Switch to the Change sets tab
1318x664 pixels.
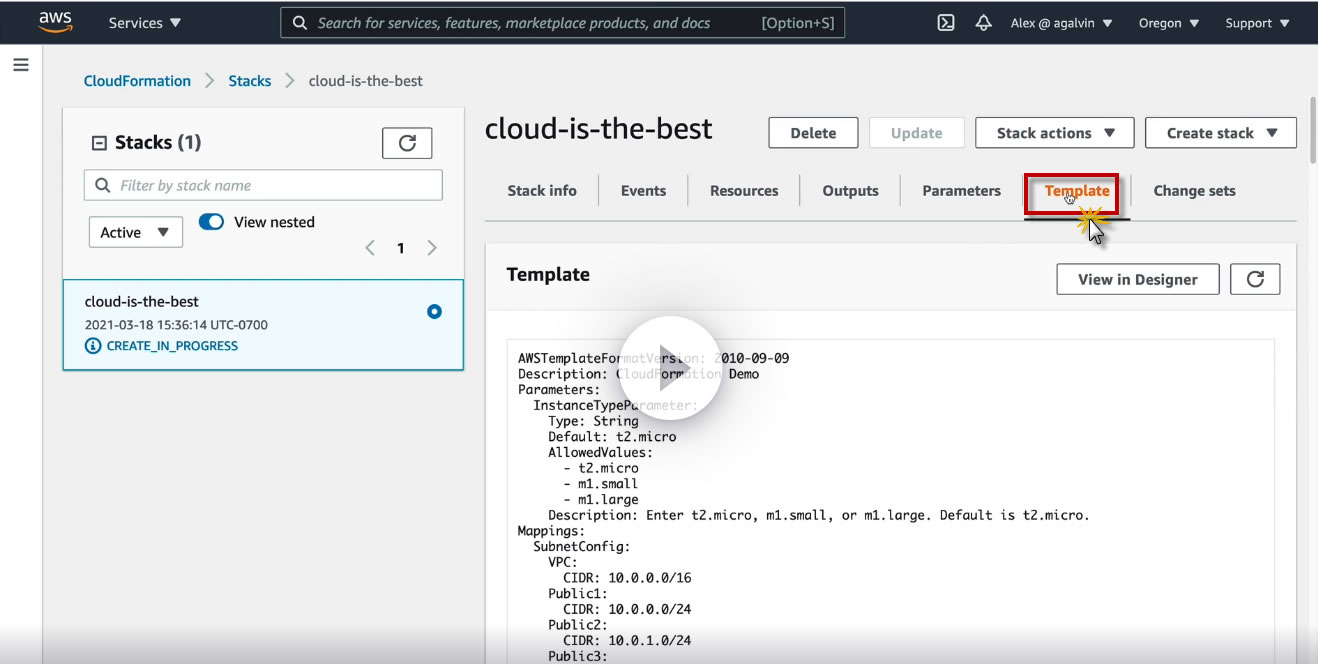(x=1194, y=191)
